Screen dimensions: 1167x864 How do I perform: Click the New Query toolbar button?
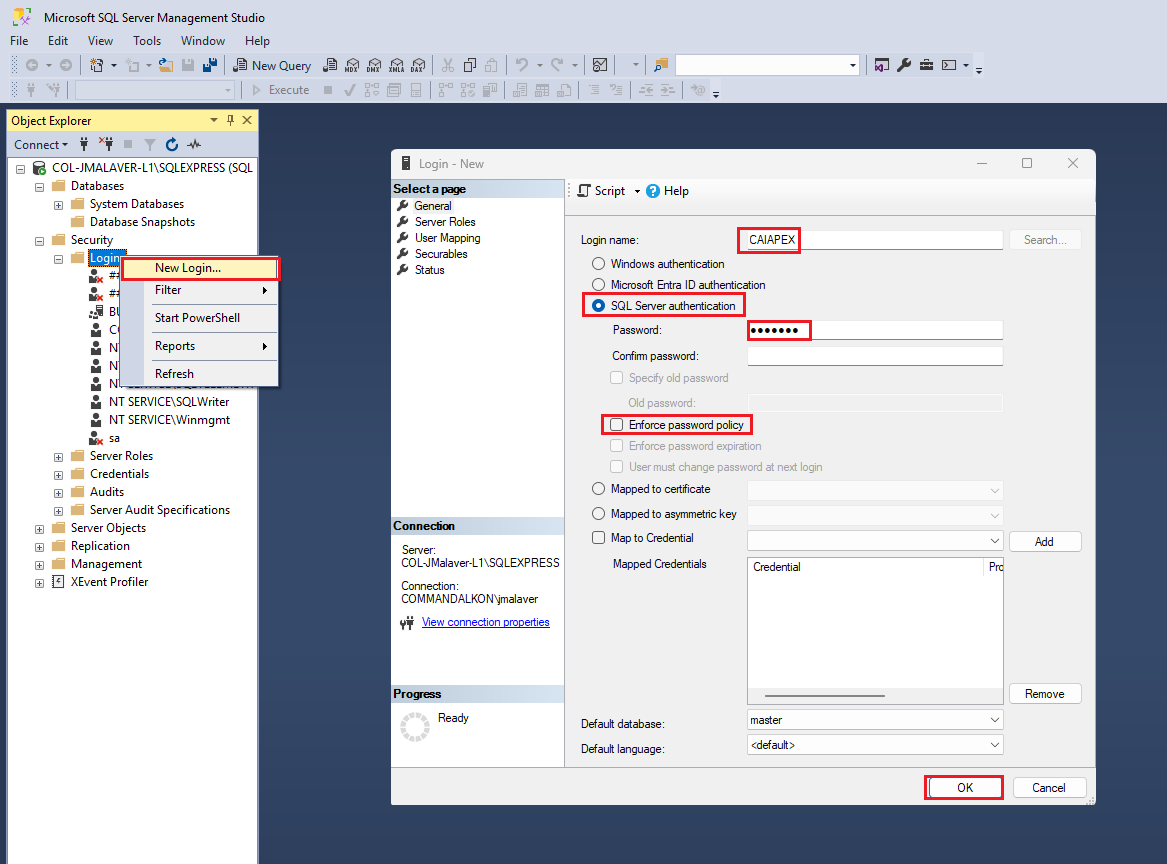(x=272, y=65)
